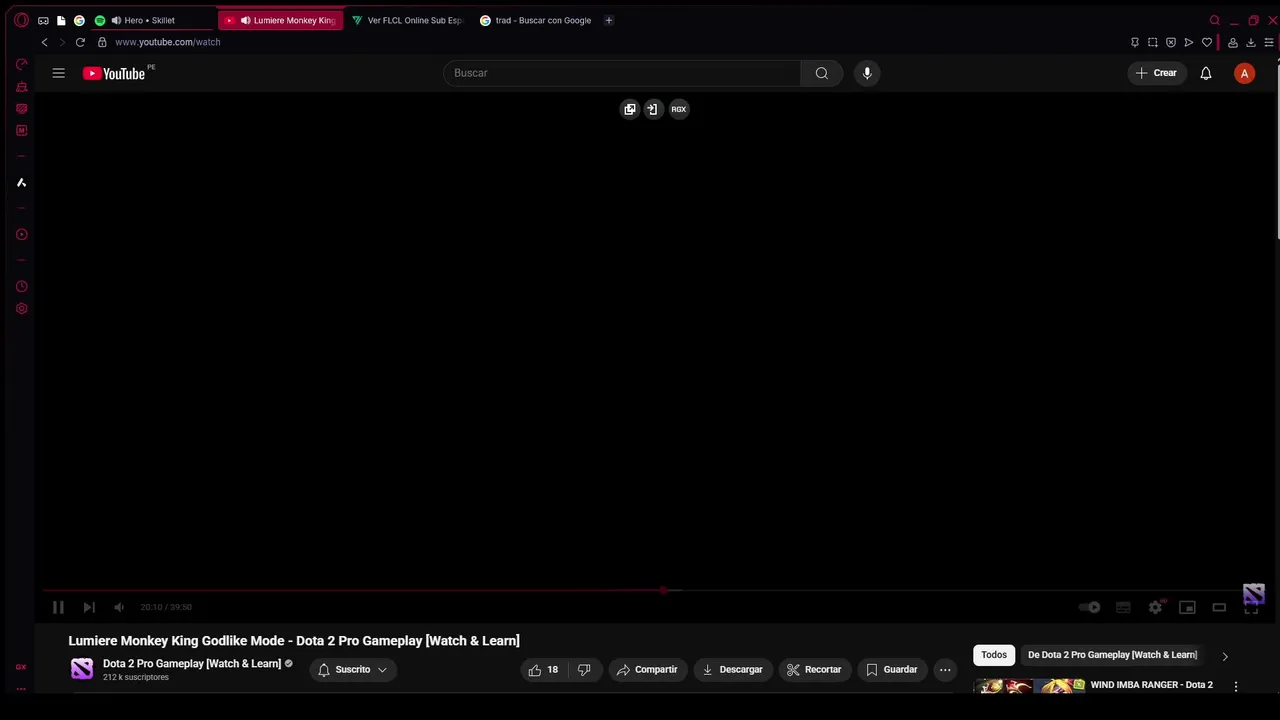
Task: Open GX Control in the sidebar
Action: point(21,64)
